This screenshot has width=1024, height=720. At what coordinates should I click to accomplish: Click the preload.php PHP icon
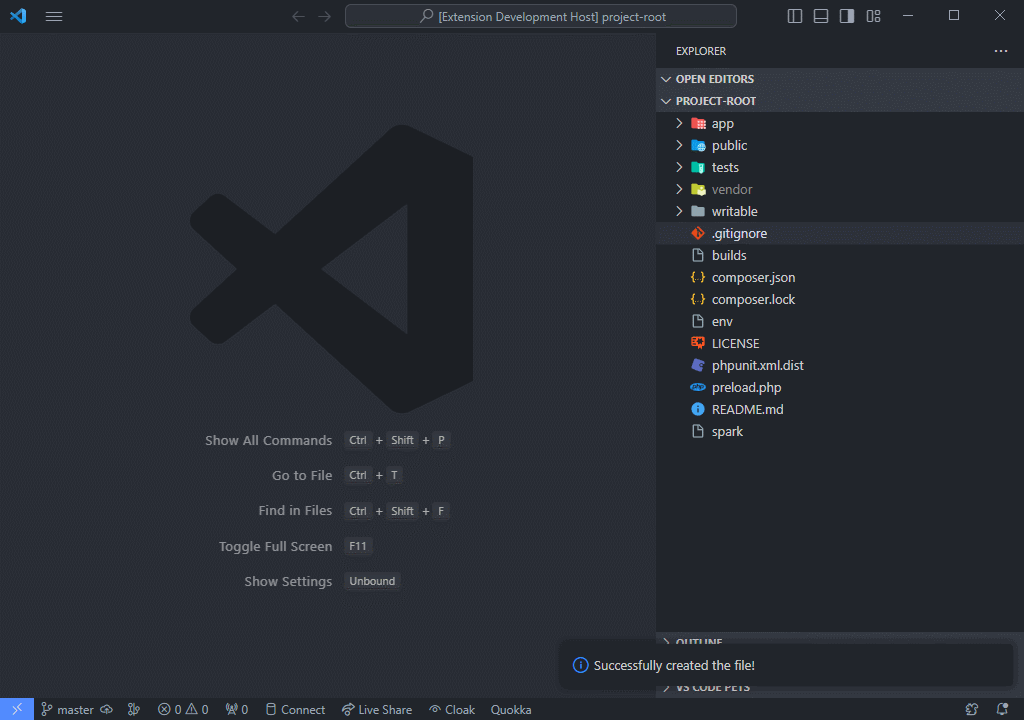[x=698, y=387]
